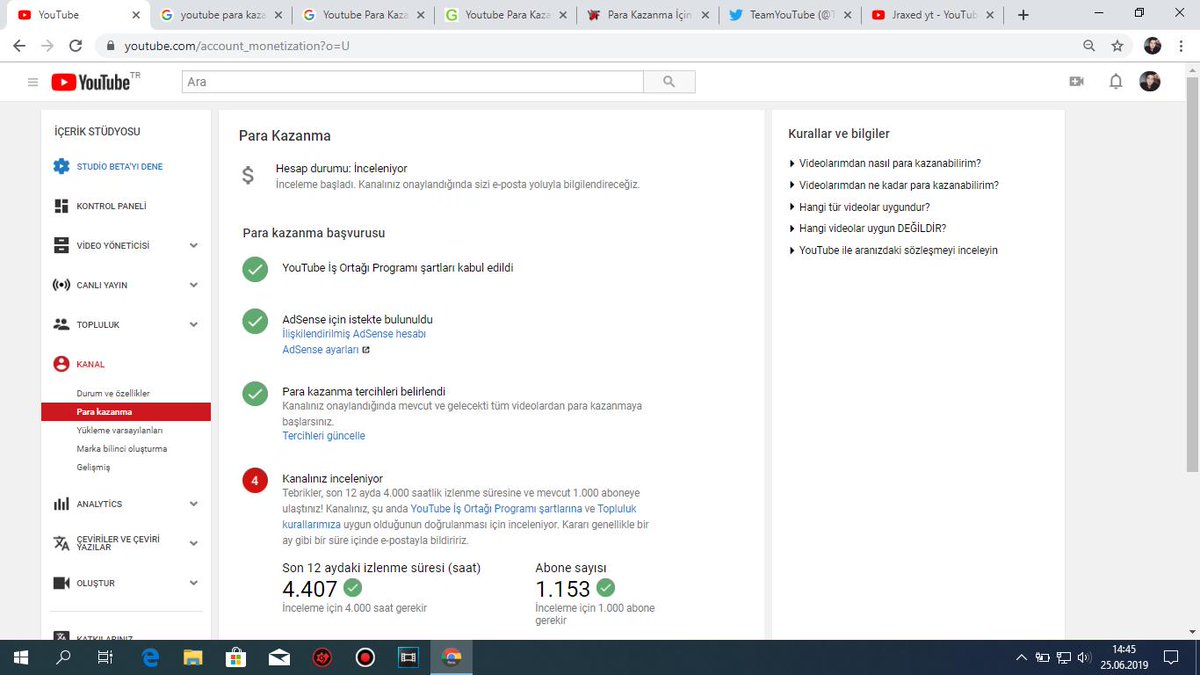Open Microsoft Store from the taskbar
Viewport: 1200px width, 675px height.
click(236, 657)
